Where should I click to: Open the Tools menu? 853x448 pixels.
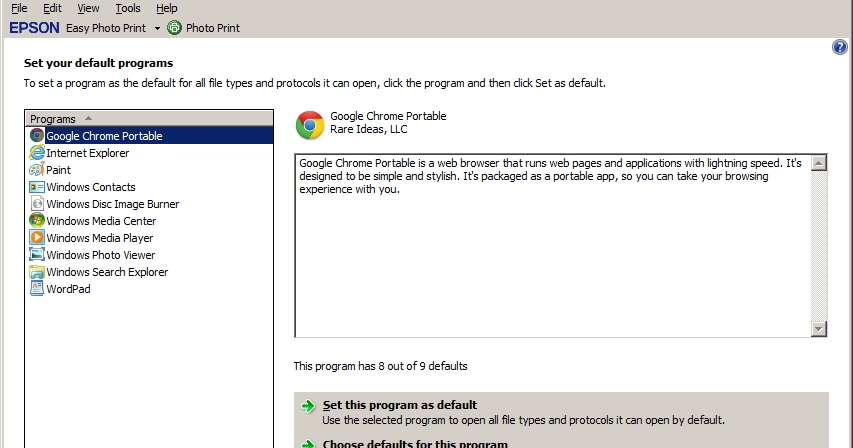(x=128, y=8)
